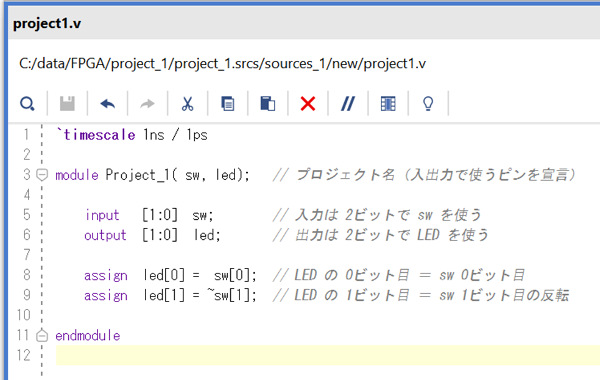This screenshot has width=600, height=380.
Task: Collapse the module block fold marker at line 3
Action: [42, 175]
